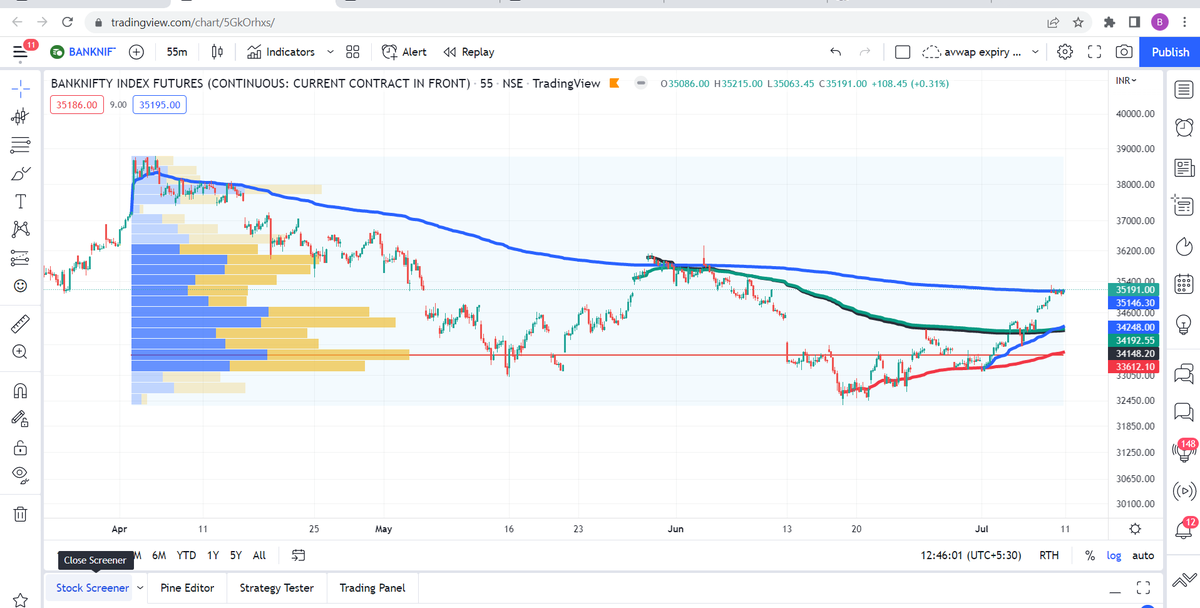Toggle lock all drawing tools
The height and width of the screenshot is (608, 1200).
click(x=20, y=447)
